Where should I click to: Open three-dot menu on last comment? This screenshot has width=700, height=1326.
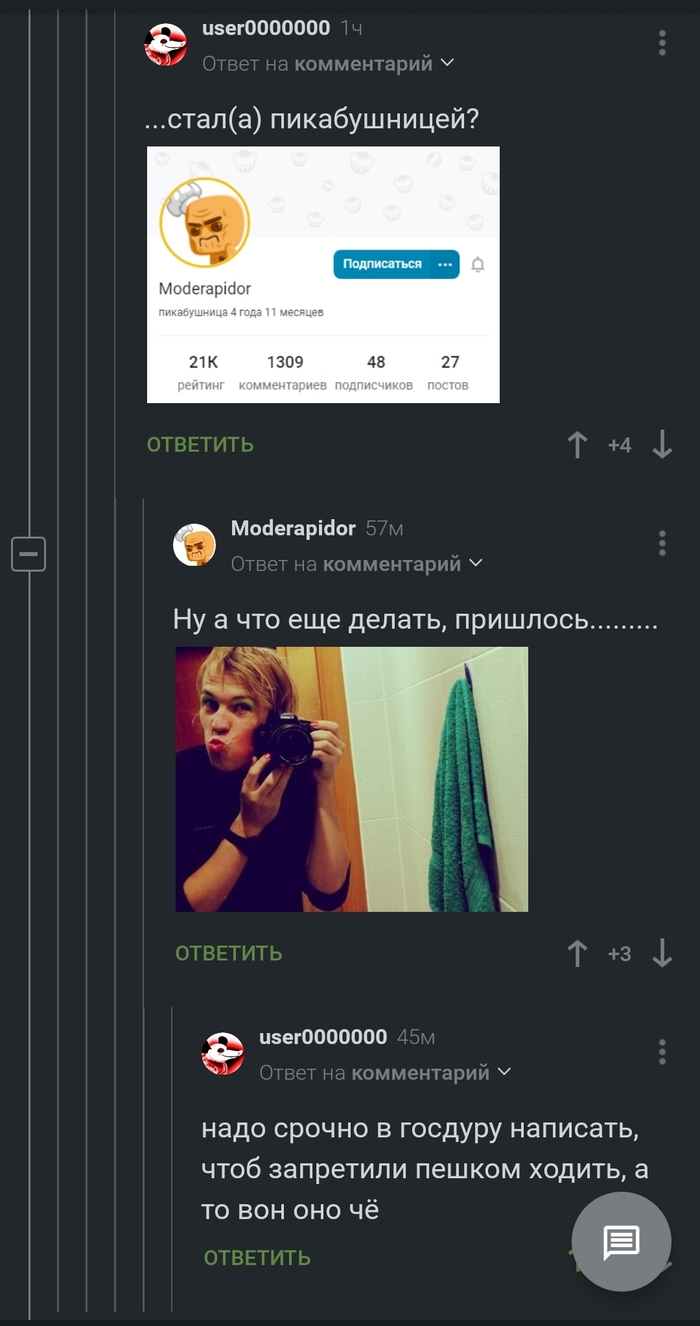[x=662, y=1051]
